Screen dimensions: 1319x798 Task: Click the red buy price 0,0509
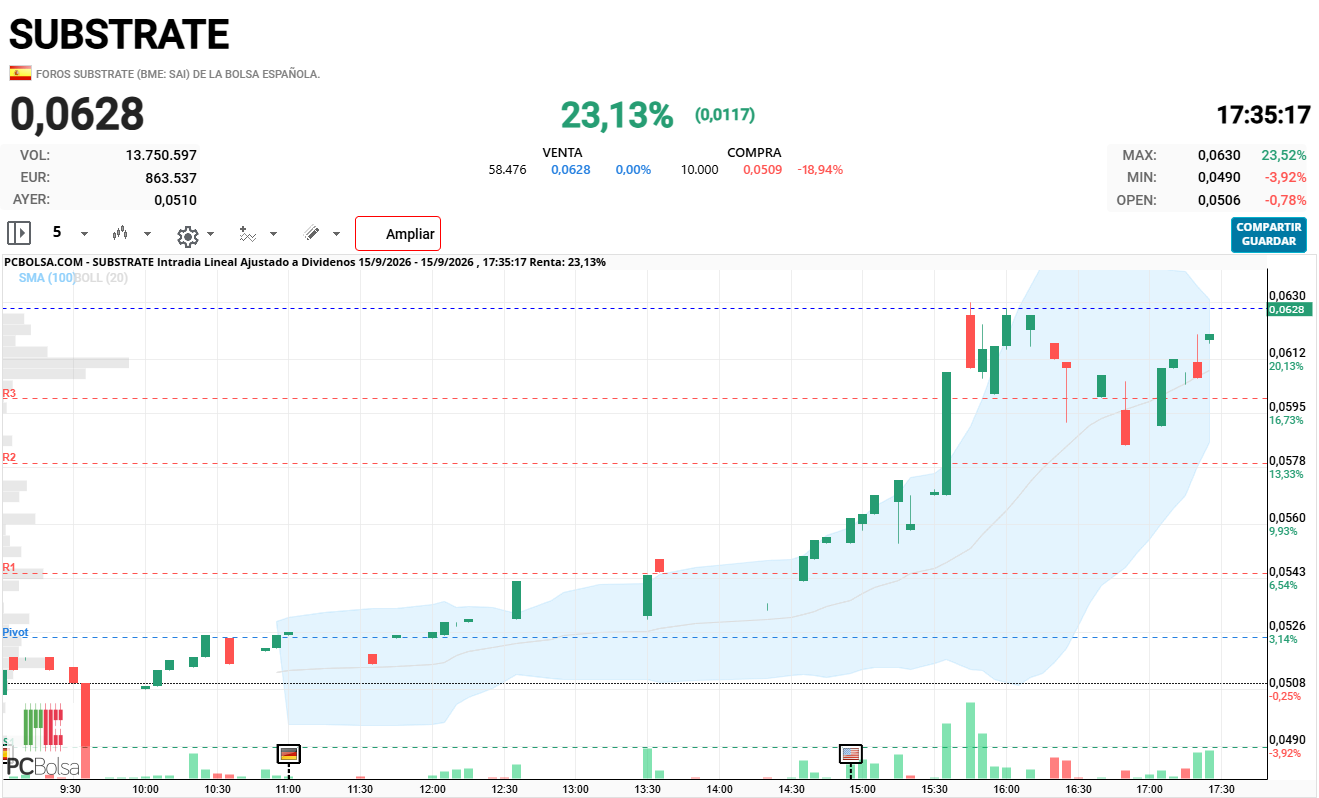coord(762,170)
